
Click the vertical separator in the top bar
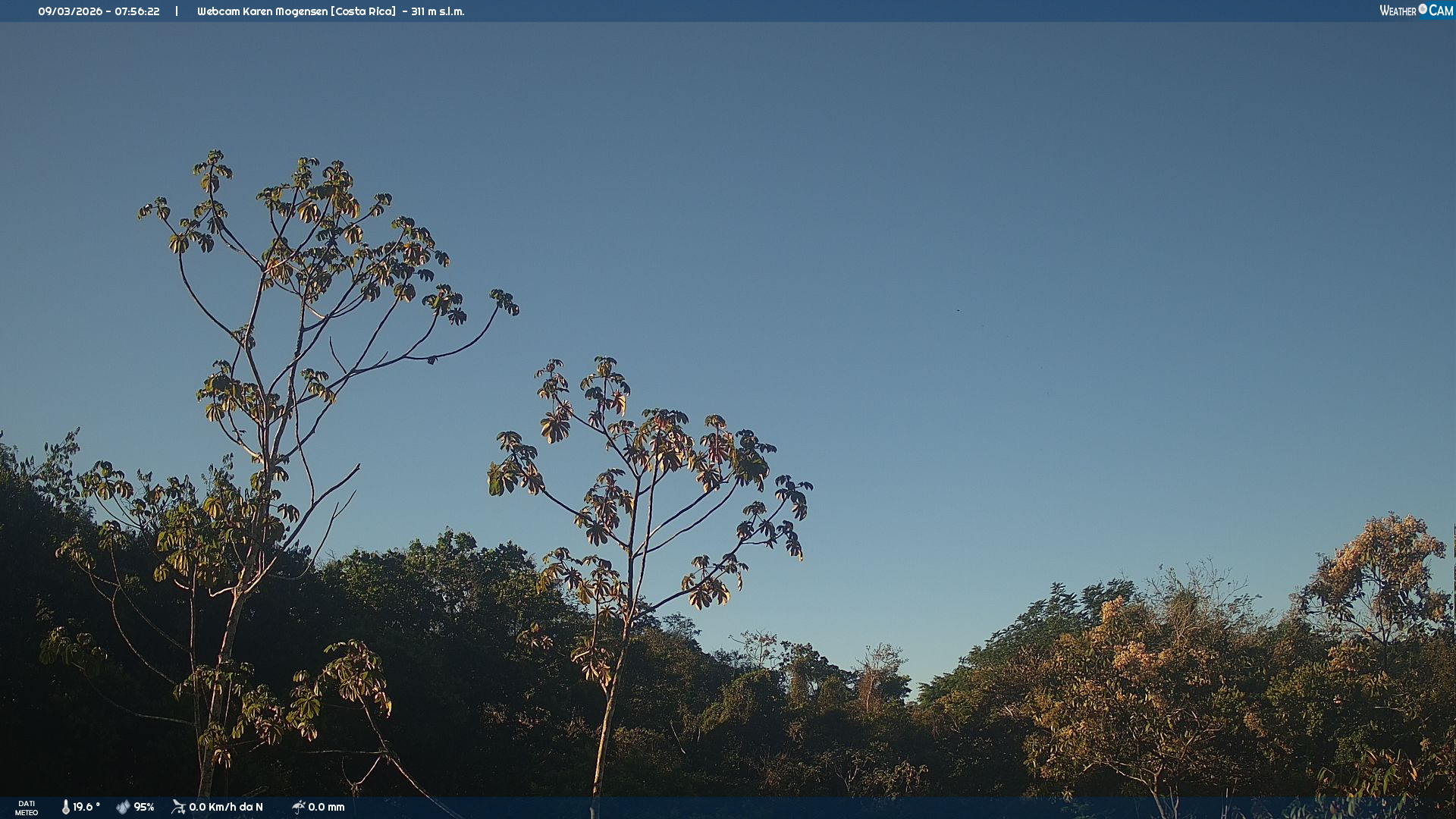[177, 11]
